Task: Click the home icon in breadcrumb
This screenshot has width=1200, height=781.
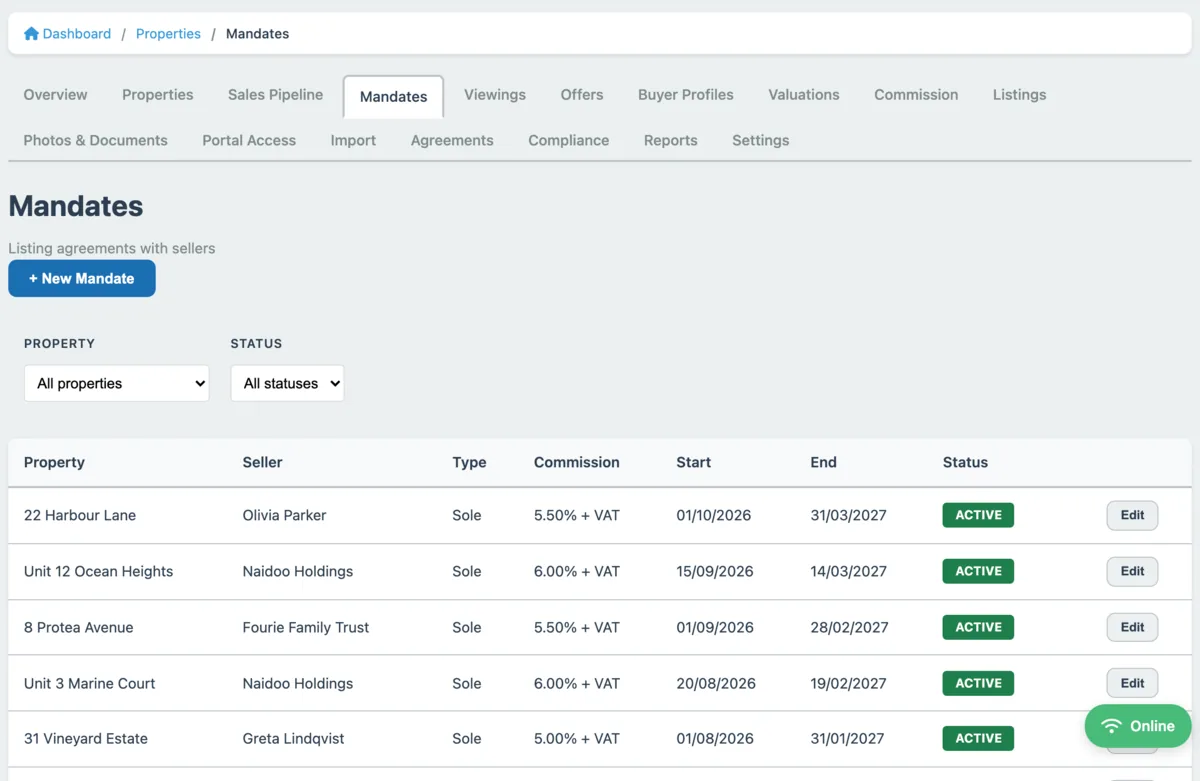Action: (31, 34)
